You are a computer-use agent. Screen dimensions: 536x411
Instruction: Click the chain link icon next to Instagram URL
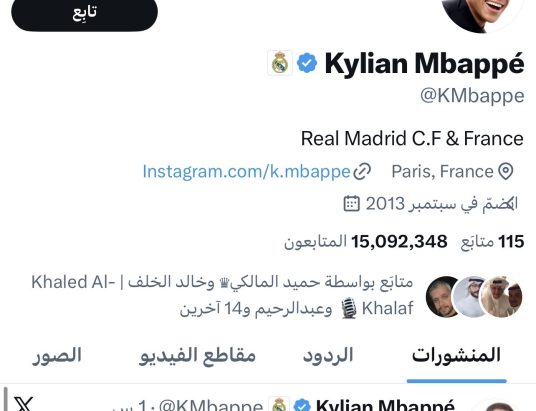click(362, 171)
